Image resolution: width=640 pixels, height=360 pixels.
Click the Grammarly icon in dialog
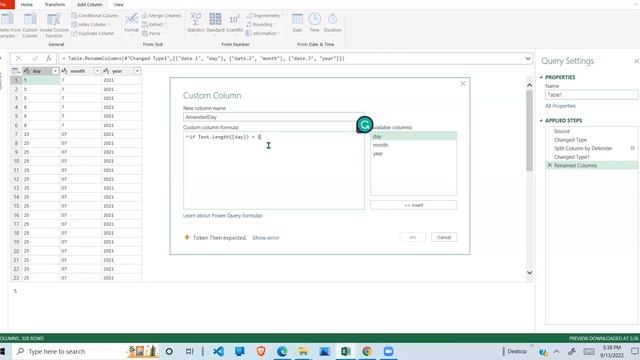pyautogui.click(x=364, y=124)
